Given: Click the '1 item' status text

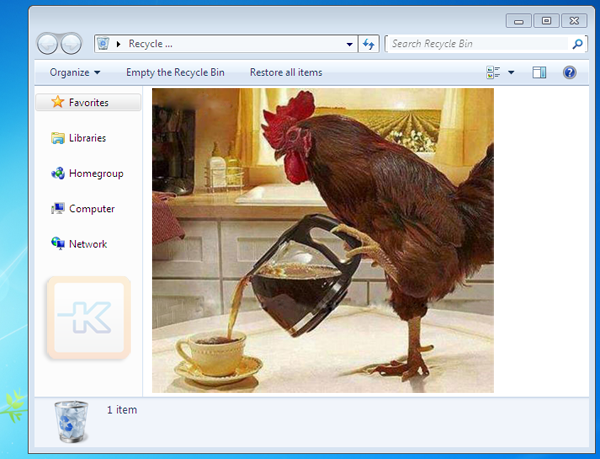Looking at the screenshot, I should pyautogui.click(x=122, y=410).
